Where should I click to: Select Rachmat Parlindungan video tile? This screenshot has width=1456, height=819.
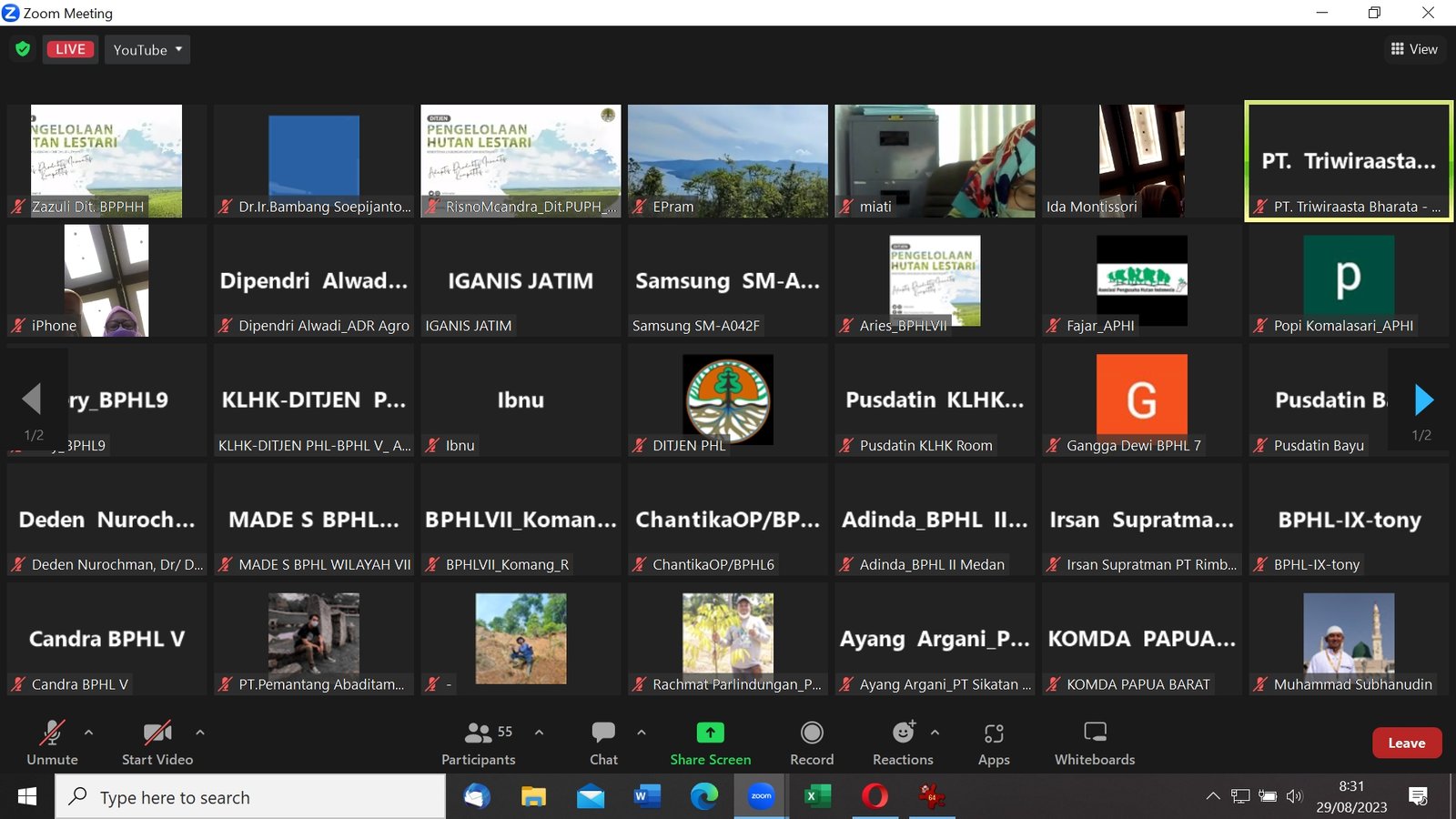tap(728, 639)
